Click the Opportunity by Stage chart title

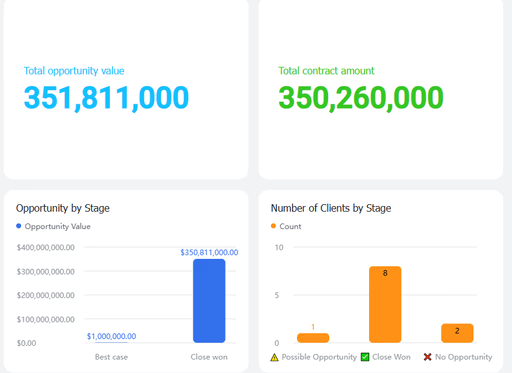tap(63, 208)
